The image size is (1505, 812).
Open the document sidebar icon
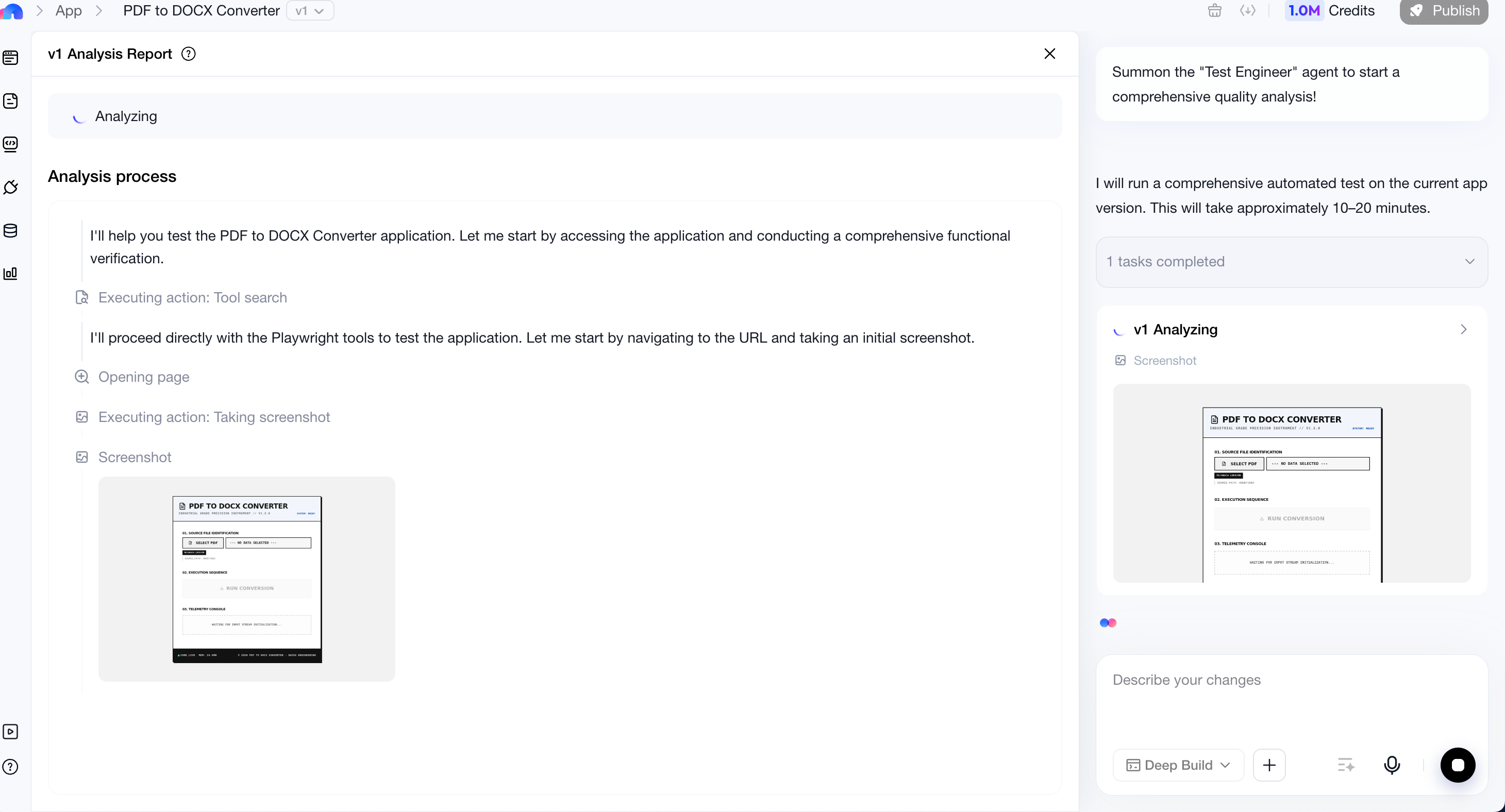point(10,100)
